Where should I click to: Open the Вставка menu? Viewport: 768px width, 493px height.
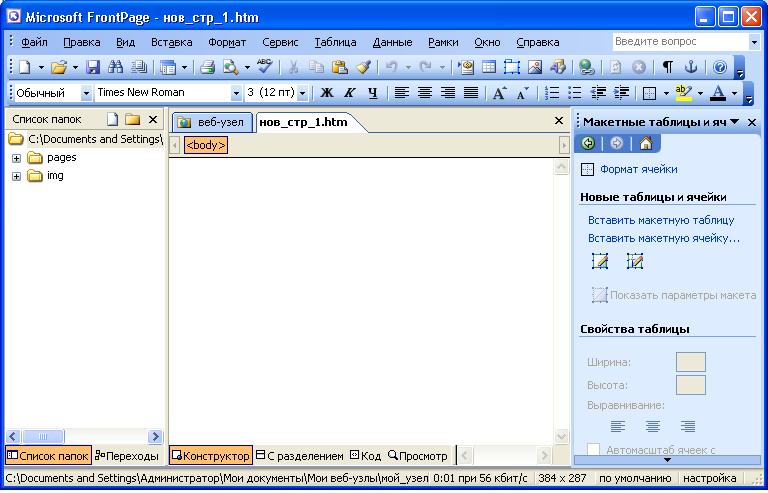[x=171, y=42]
